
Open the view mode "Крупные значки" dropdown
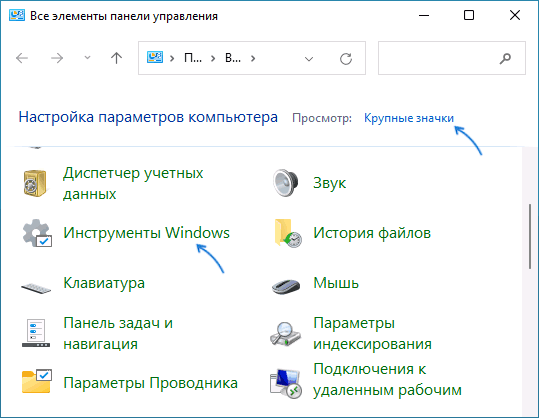click(x=409, y=118)
